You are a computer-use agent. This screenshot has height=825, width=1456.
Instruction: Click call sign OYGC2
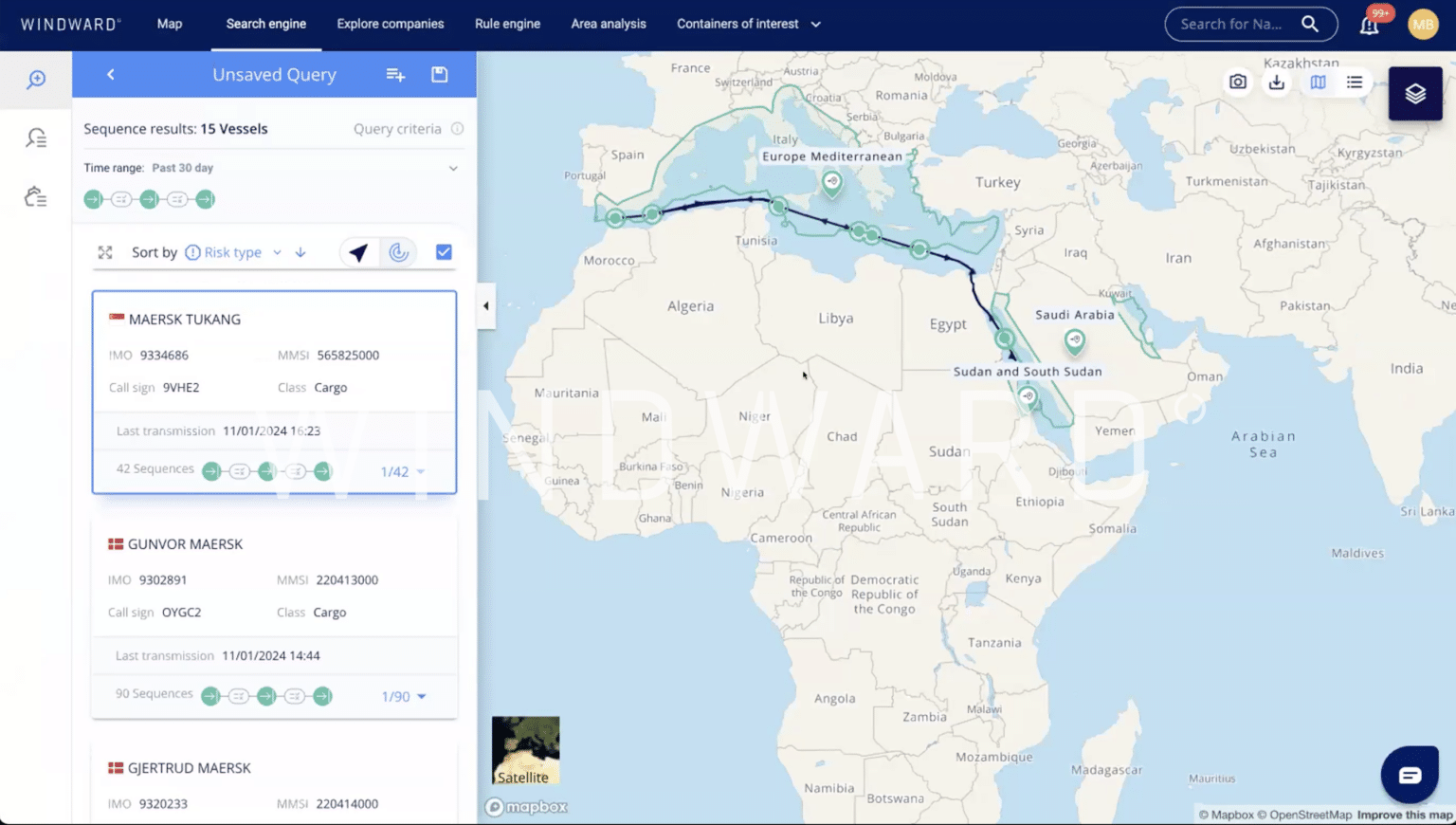point(181,613)
